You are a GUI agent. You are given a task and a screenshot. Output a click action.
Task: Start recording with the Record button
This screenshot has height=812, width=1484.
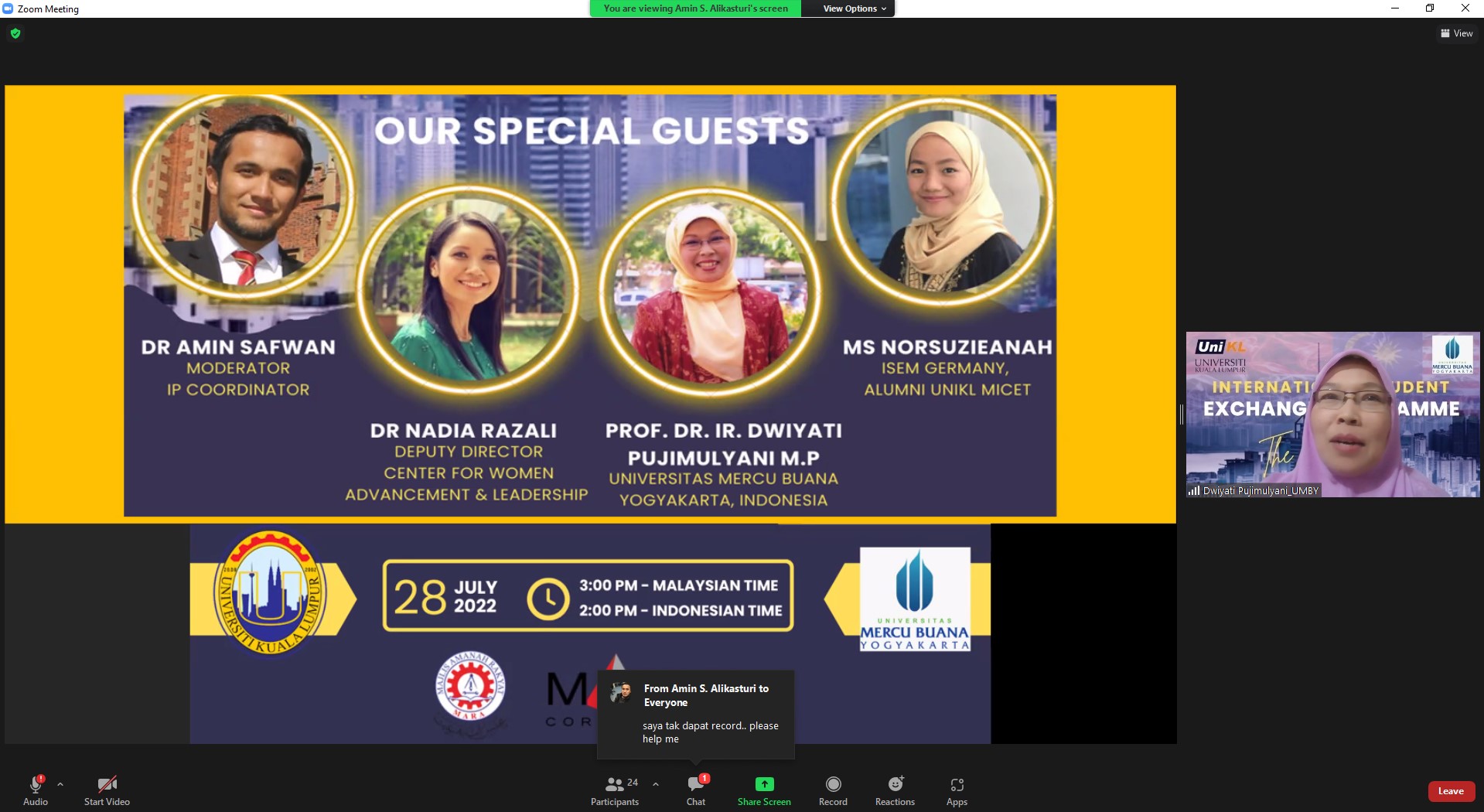[x=833, y=790]
